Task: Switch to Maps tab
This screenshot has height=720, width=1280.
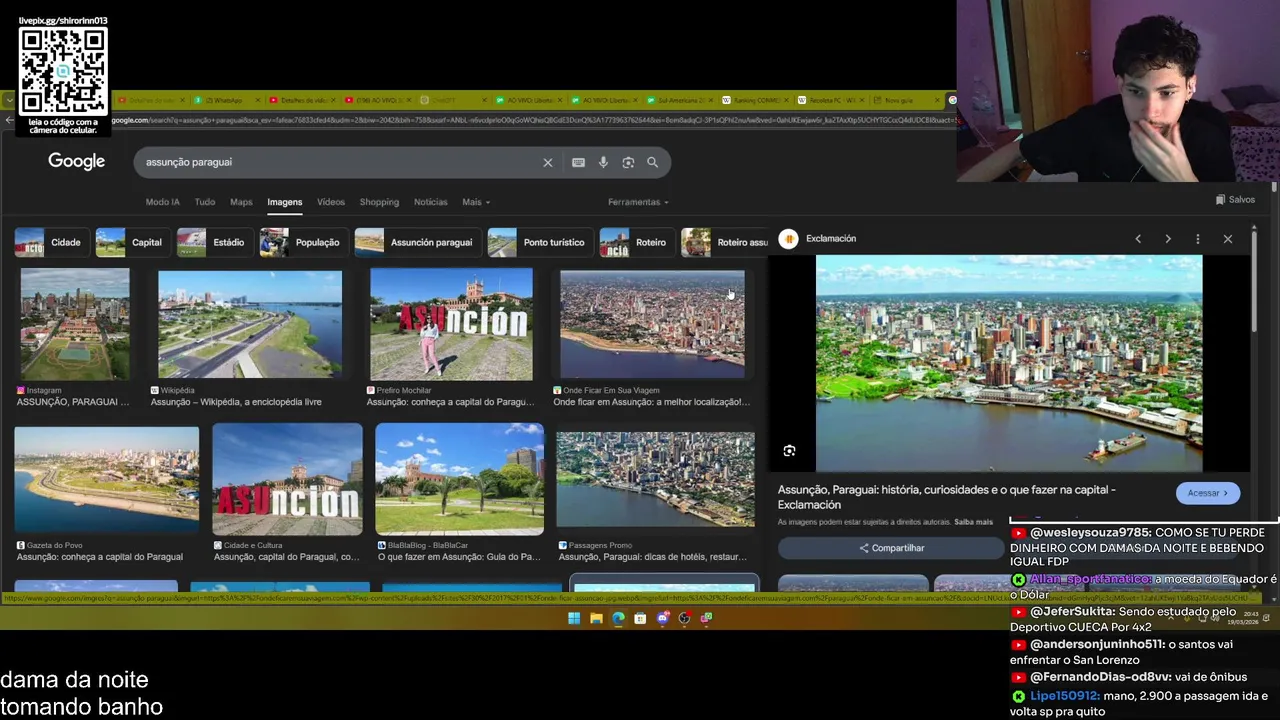Action: coord(241,202)
